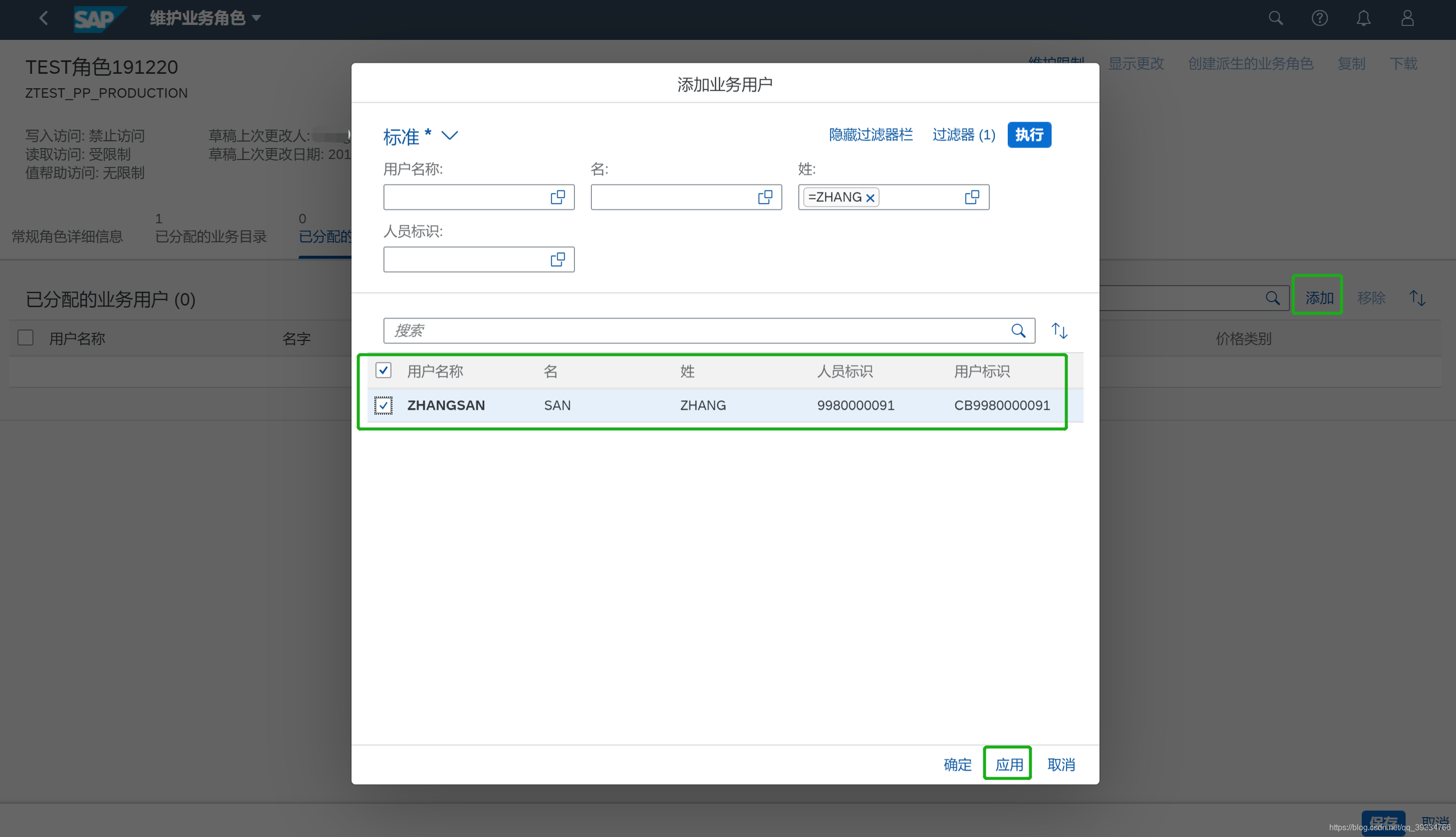Image resolution: width=1456 pixels, height=837 pixels.
Task: Open sort settings icon beside dialog search
Action: point(1059,331)
